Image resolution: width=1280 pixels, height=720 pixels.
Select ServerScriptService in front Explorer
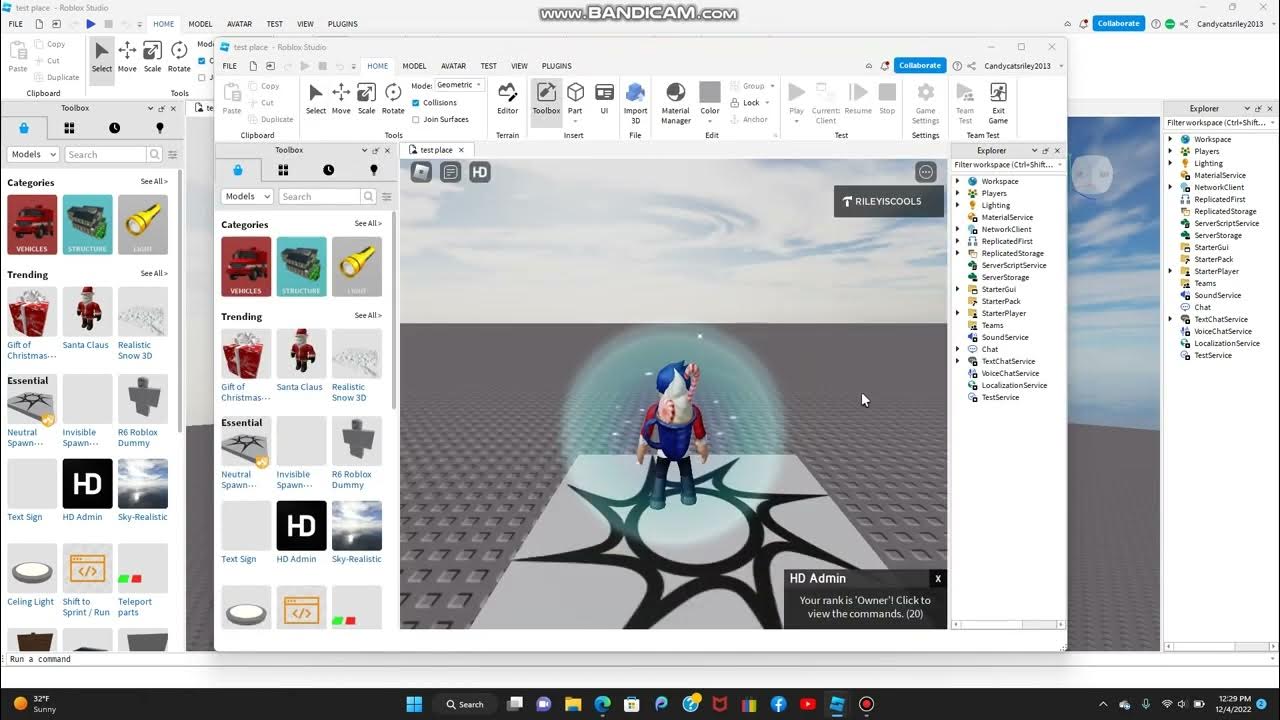tap(1007, 265)
